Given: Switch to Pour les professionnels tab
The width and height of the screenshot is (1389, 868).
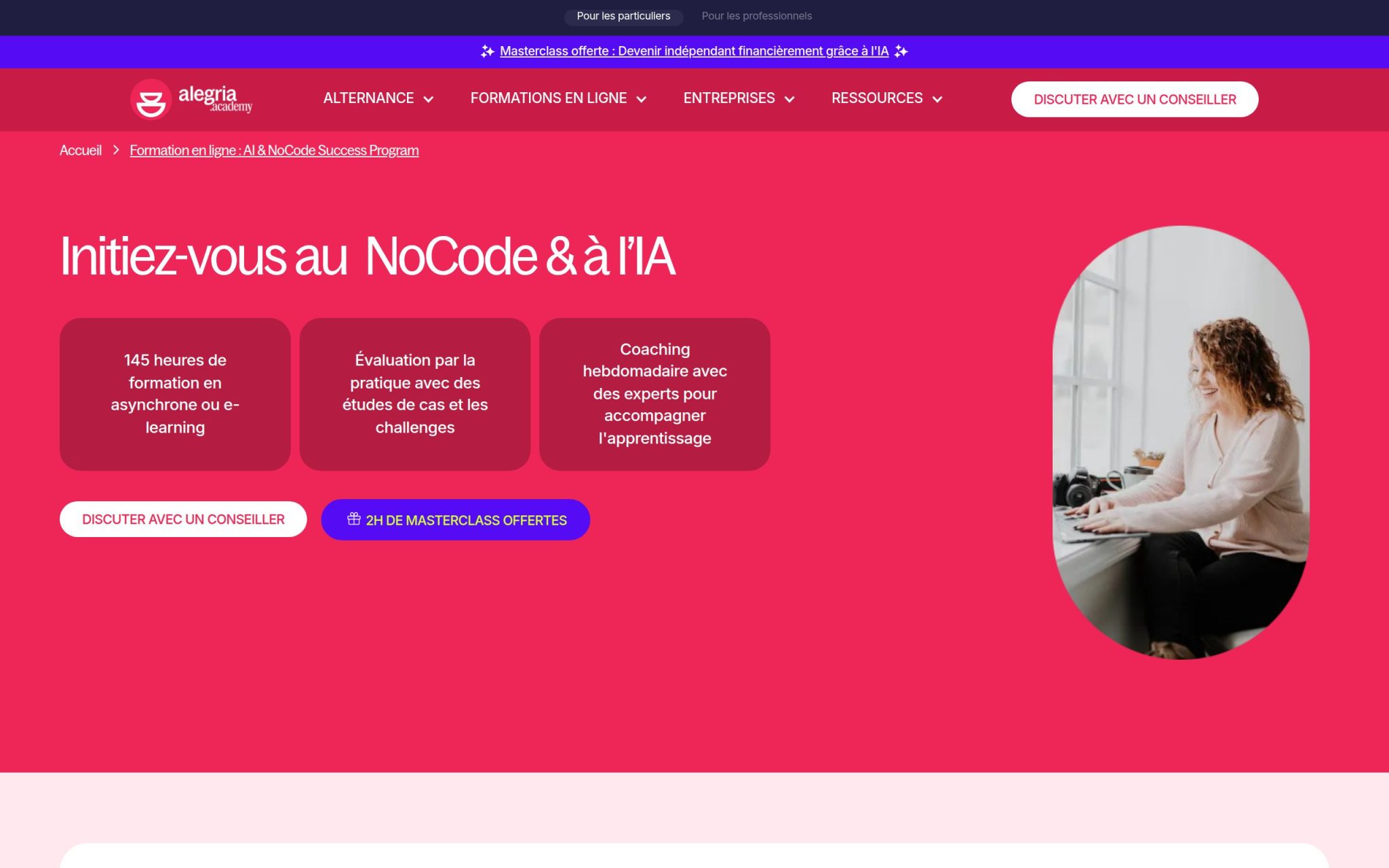Looking at the screenshot, I should coord(756,16).
